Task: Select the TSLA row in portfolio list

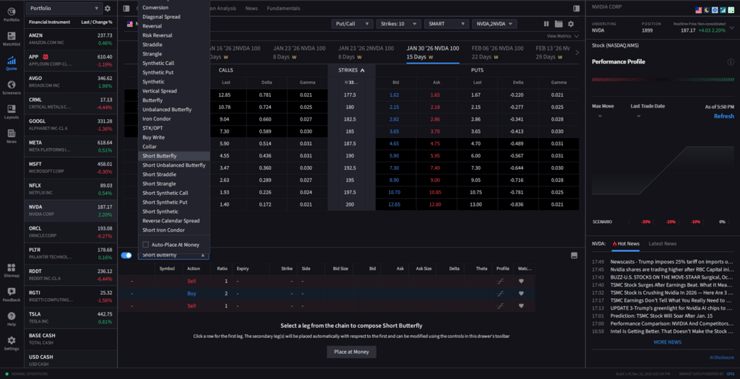Action: tap(70, 317)
